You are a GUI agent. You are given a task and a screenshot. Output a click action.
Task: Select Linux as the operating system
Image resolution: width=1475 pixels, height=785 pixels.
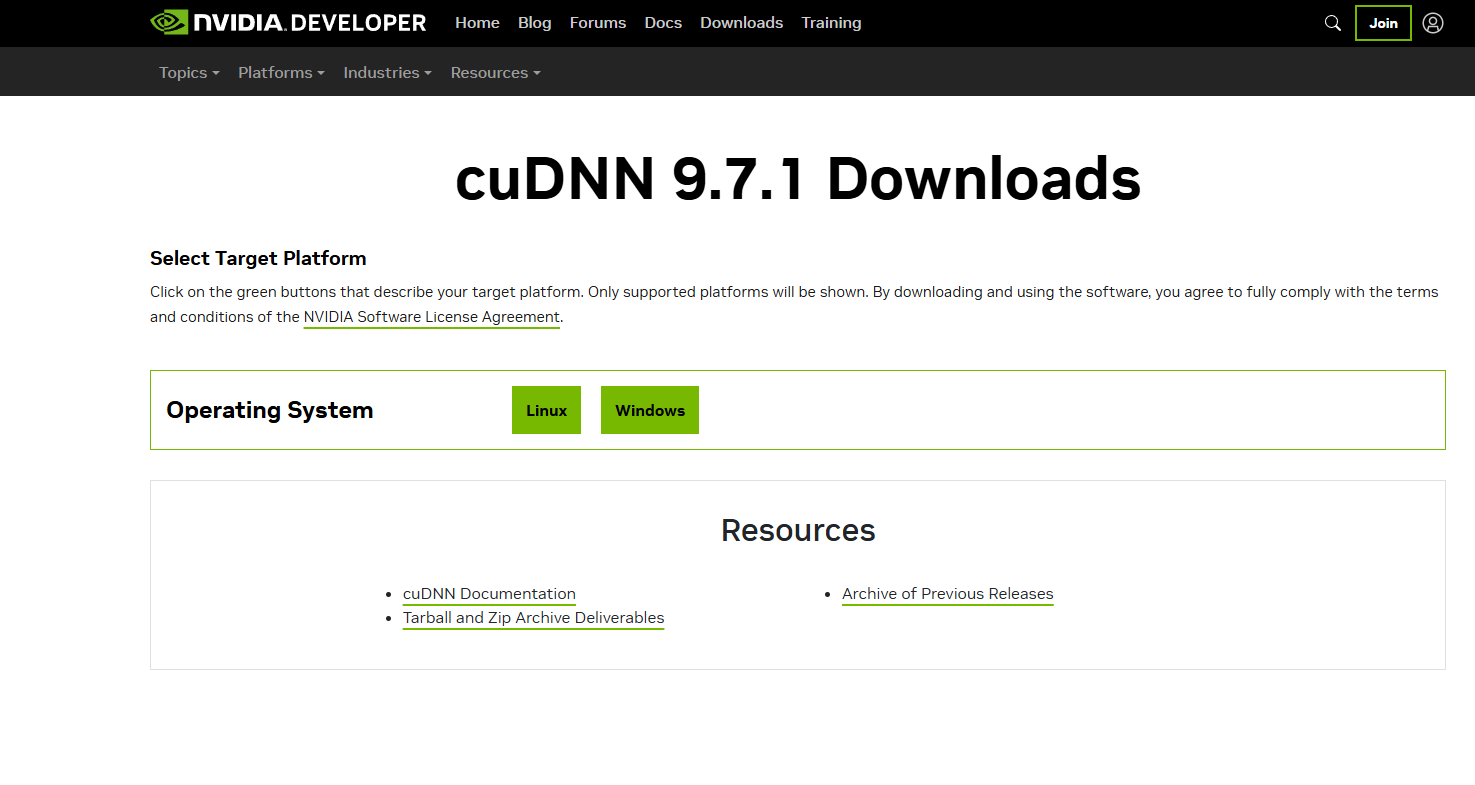[x=546, y=410]
